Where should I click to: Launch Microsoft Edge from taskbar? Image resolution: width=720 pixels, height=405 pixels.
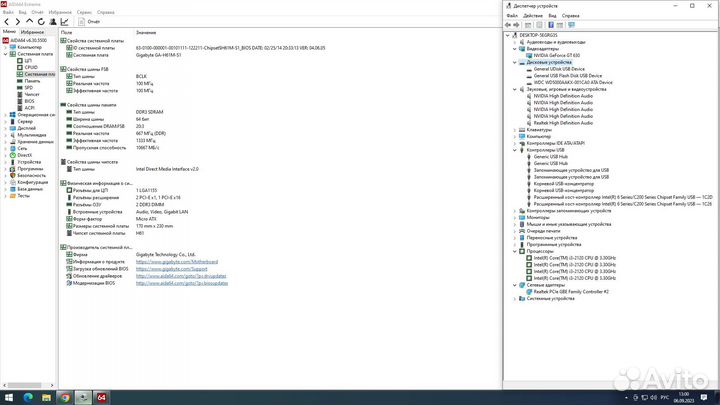click(28, 397)
